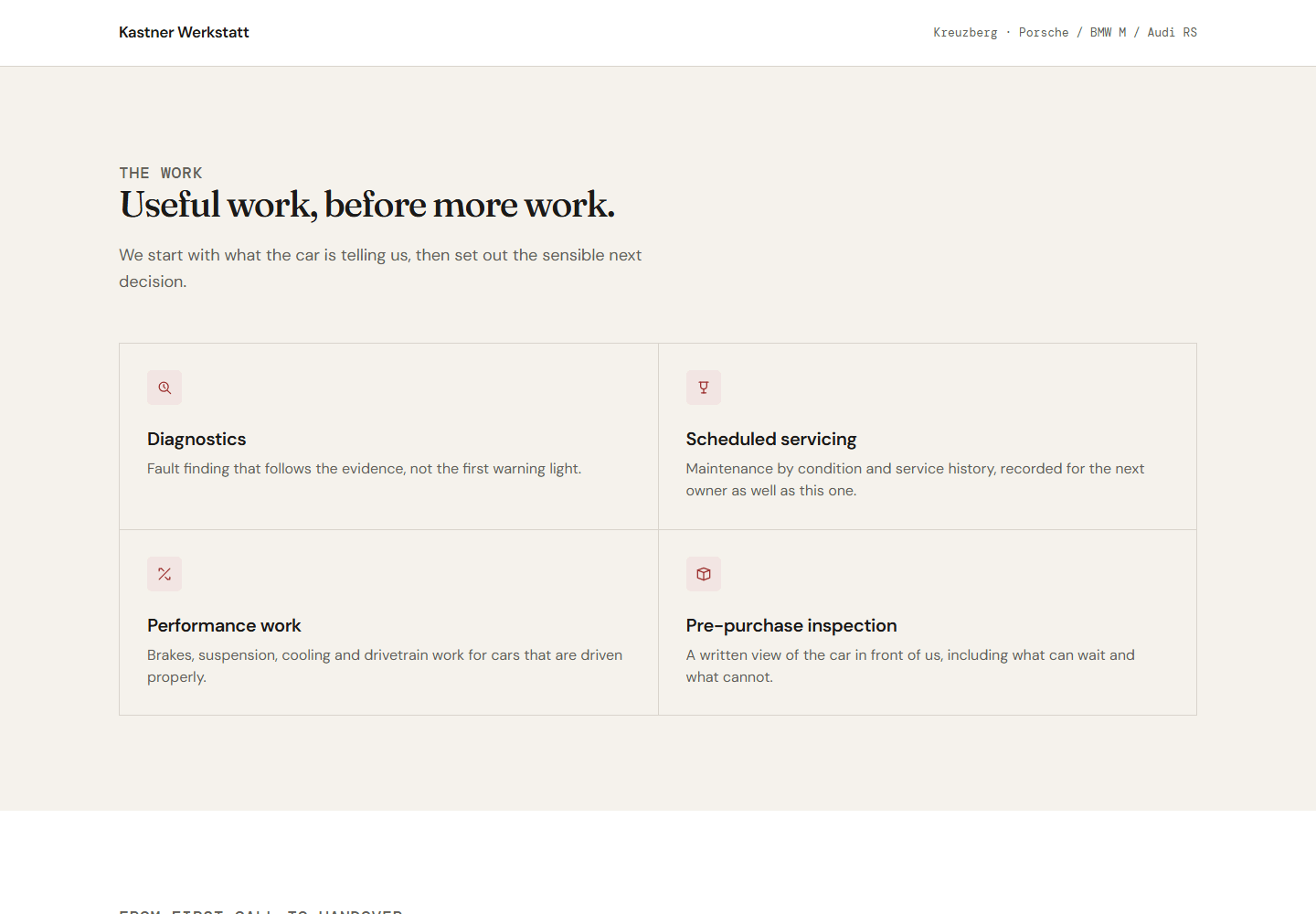Select the Scheduled servicing heading
This screenshot has height=914, width=1316.
coord(771,439)
